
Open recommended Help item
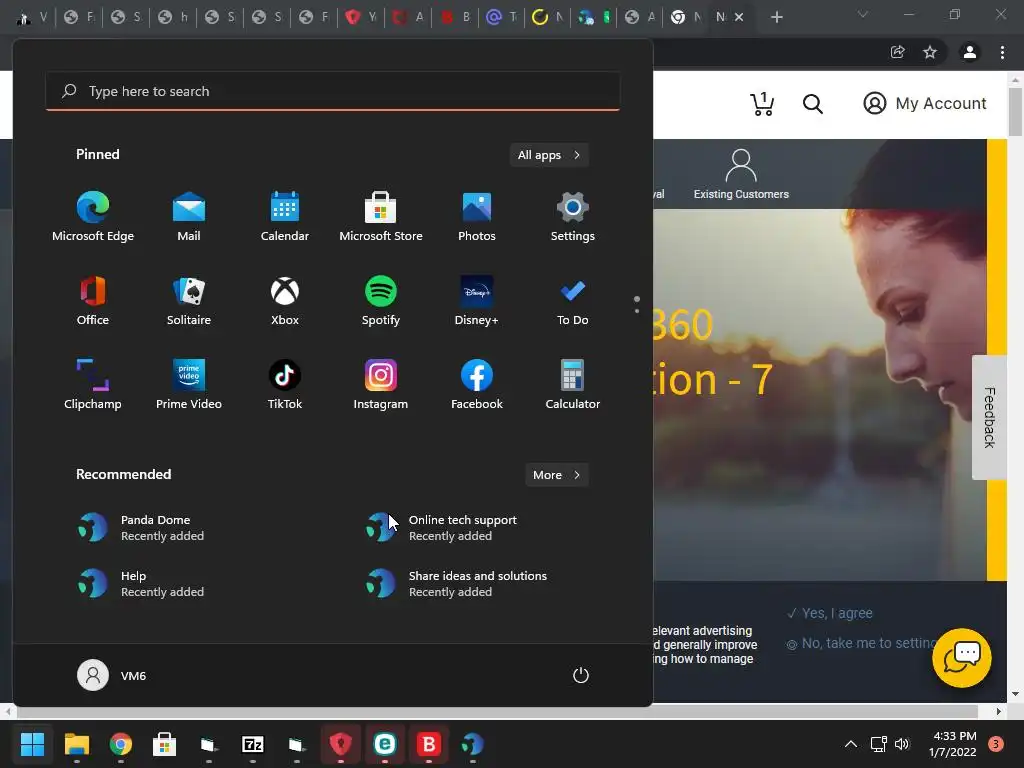point(141,583)
